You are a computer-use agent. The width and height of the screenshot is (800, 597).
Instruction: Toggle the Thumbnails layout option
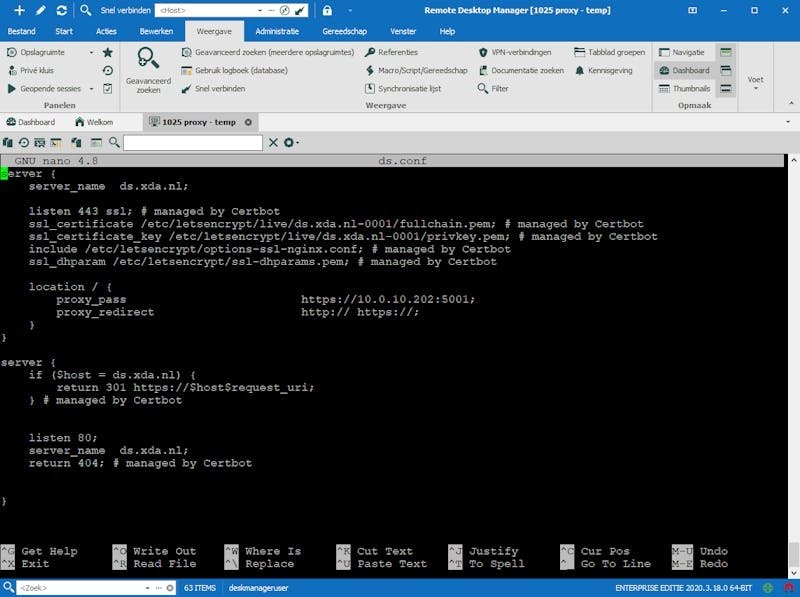[685, 89]
